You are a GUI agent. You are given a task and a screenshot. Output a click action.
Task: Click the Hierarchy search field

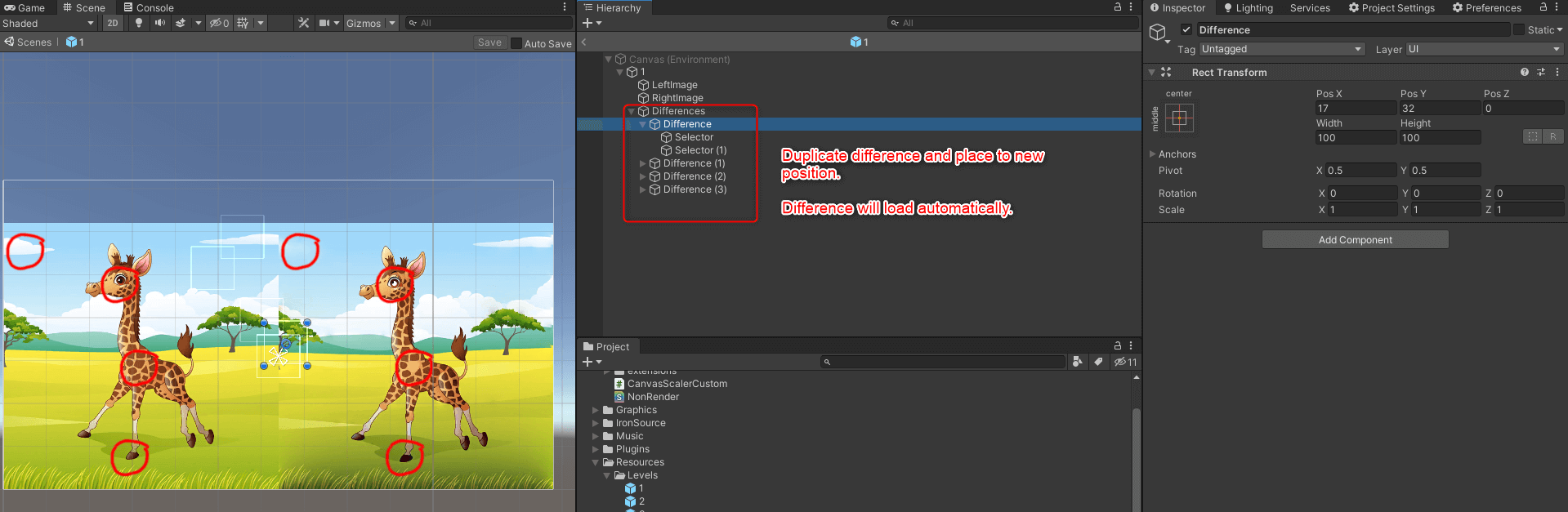tap(1012, 23)
